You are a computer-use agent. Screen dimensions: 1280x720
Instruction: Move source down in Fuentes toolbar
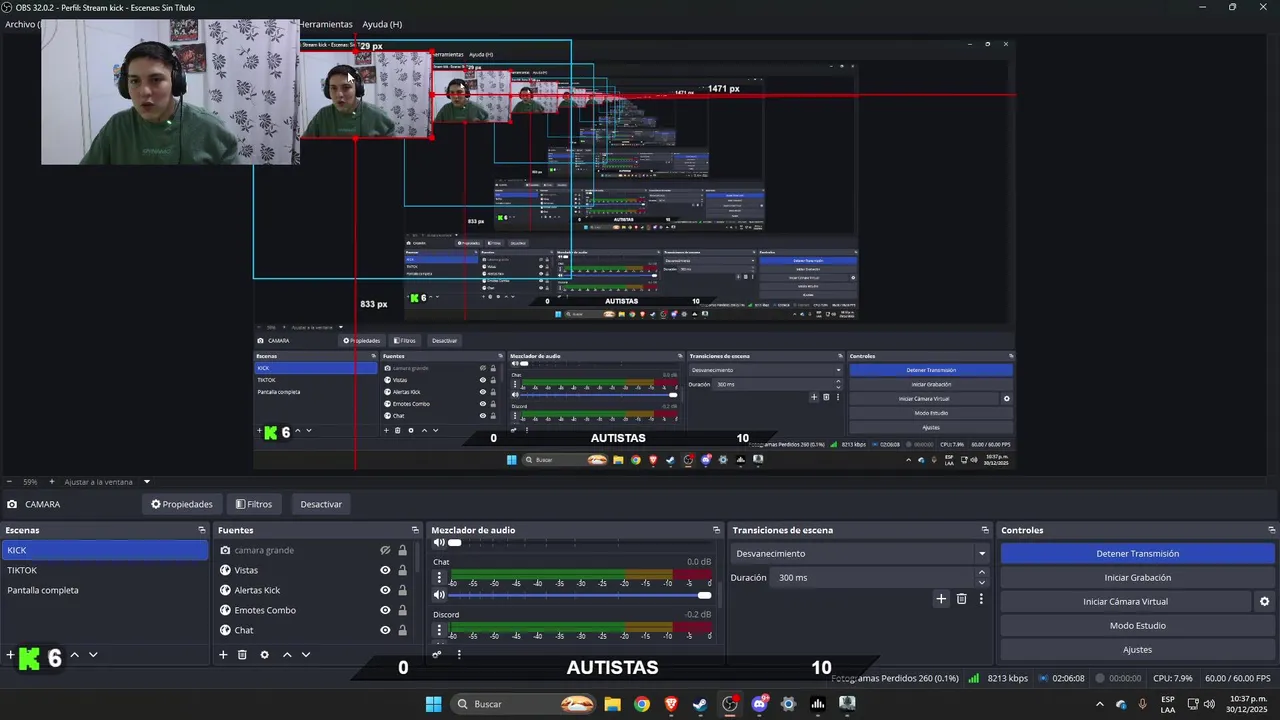(306, 655)
